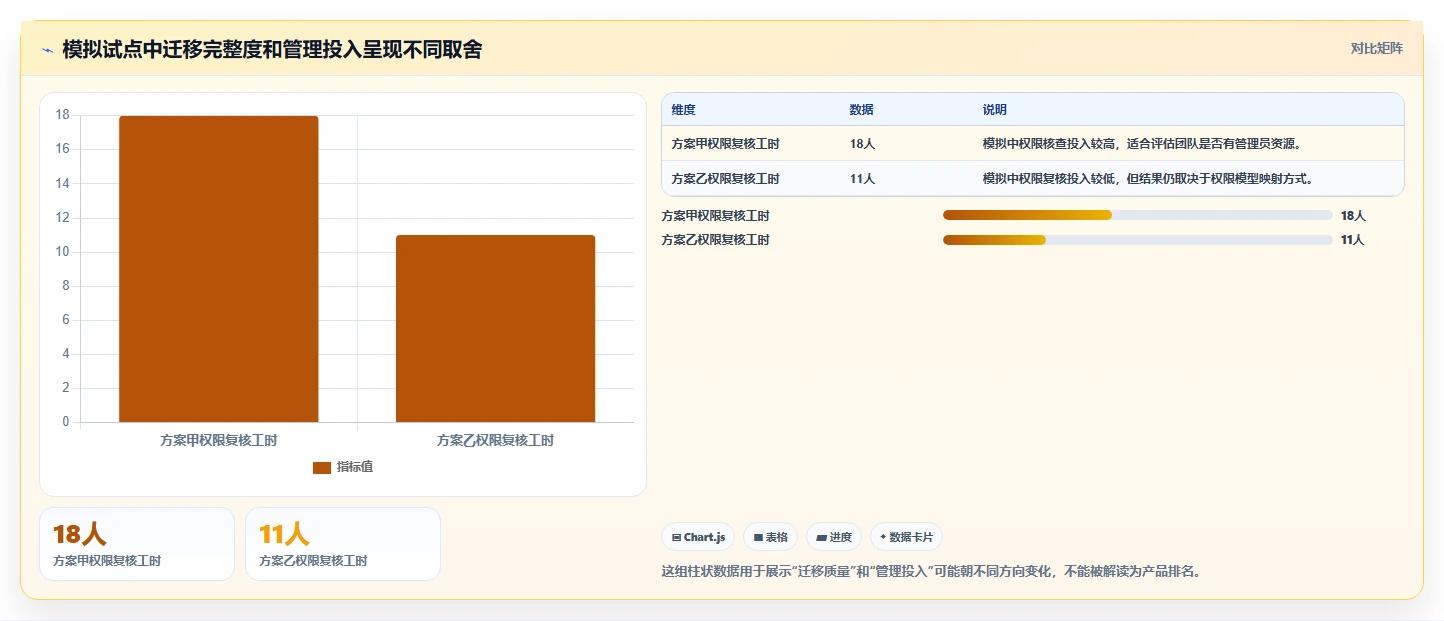Toggle the 指标值 legend label
Image resolution: width=1444 pixels, height=621 pixels.
point(355,467)
